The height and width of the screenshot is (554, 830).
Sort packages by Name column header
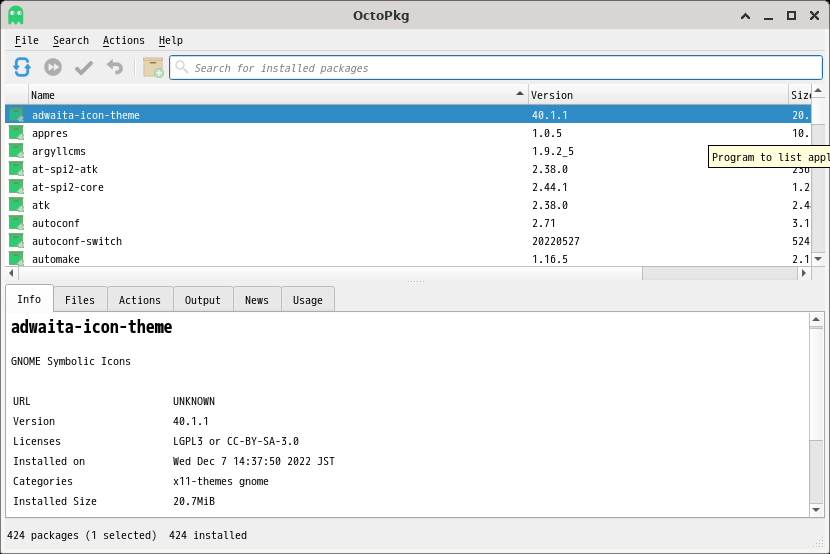[277, 95]
